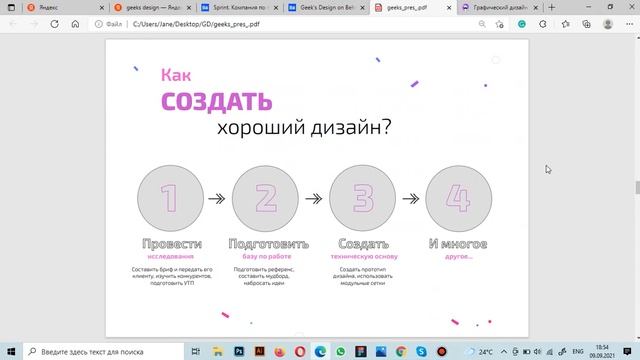The width and height of the screenshot is (640, 360).
Task: Close the Графический дизайн tab
Action: click(x=536, y=7)
